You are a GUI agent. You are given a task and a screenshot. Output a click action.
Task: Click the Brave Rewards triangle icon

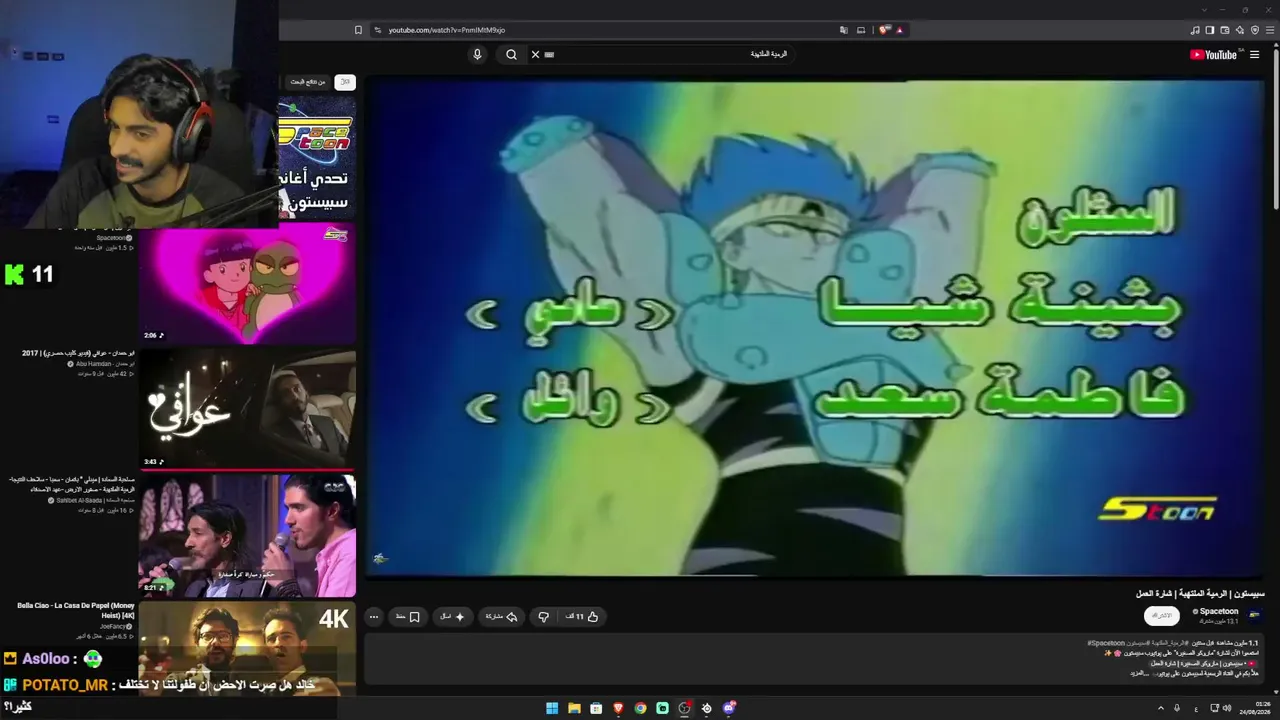click(x=900, y=30)
